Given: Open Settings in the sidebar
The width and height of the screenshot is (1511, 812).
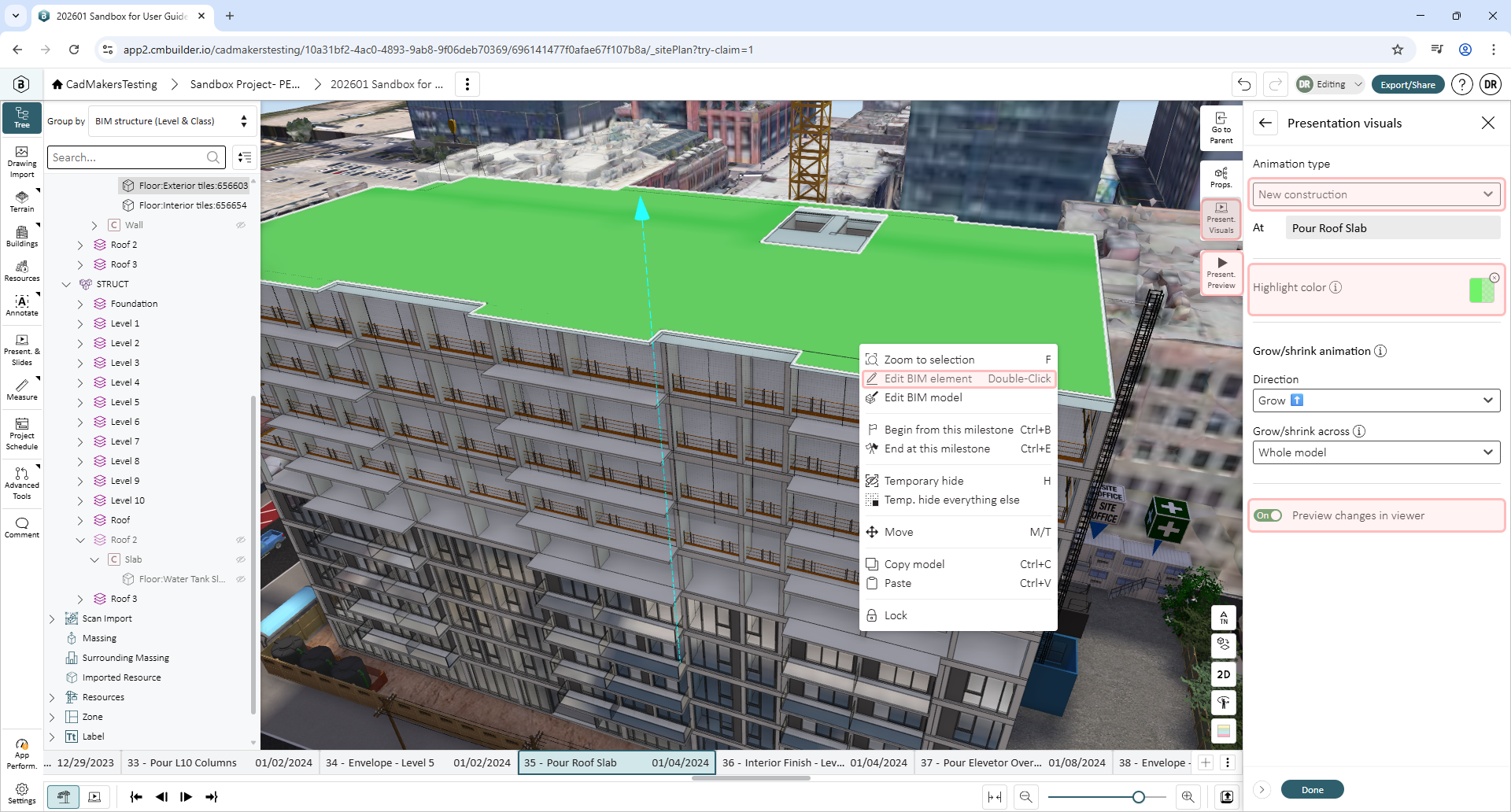Looking at the screenshot, I should tap(22, 793).
